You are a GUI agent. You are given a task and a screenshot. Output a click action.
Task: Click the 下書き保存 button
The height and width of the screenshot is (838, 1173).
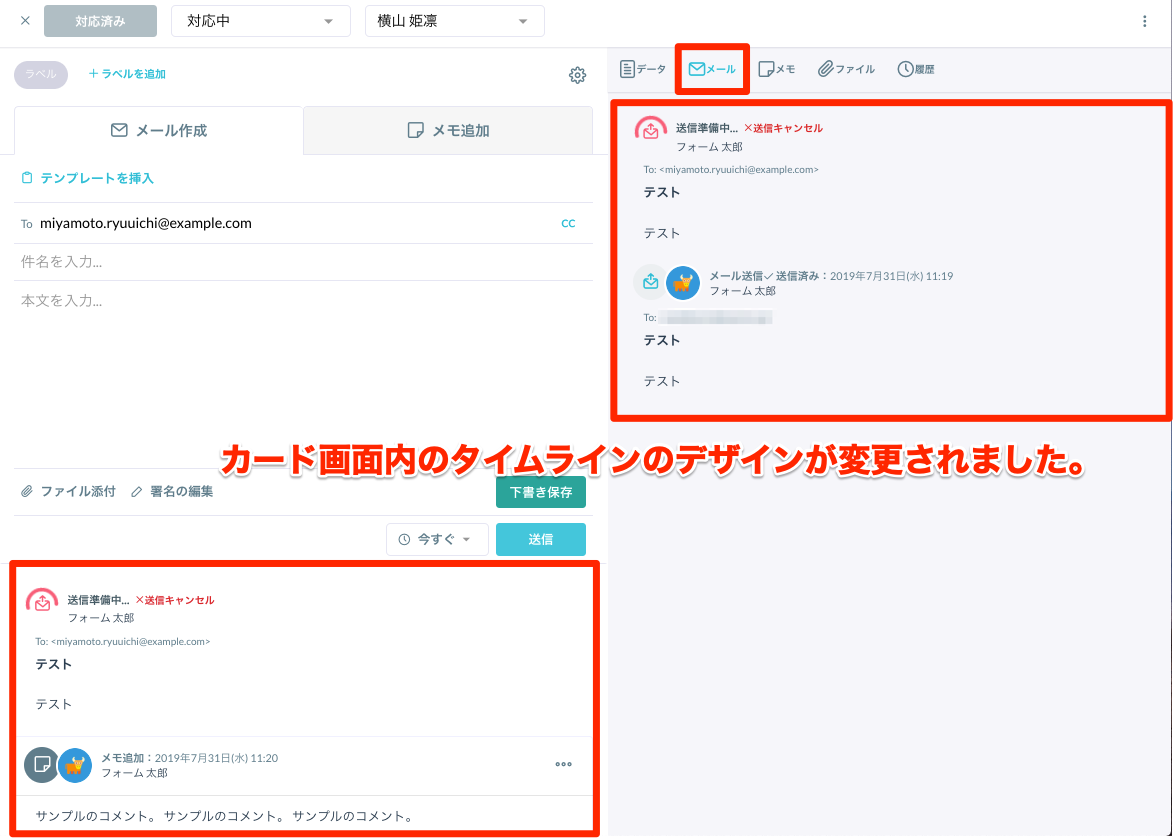[x=540, y=493]
